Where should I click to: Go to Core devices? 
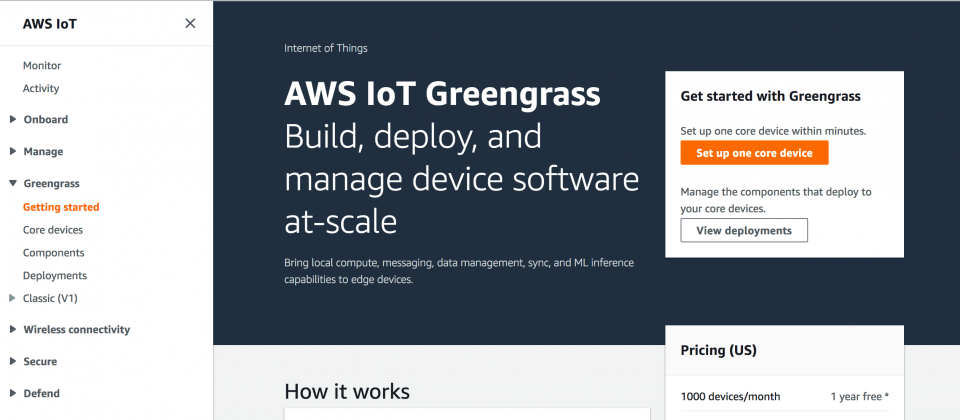(53, 230)
